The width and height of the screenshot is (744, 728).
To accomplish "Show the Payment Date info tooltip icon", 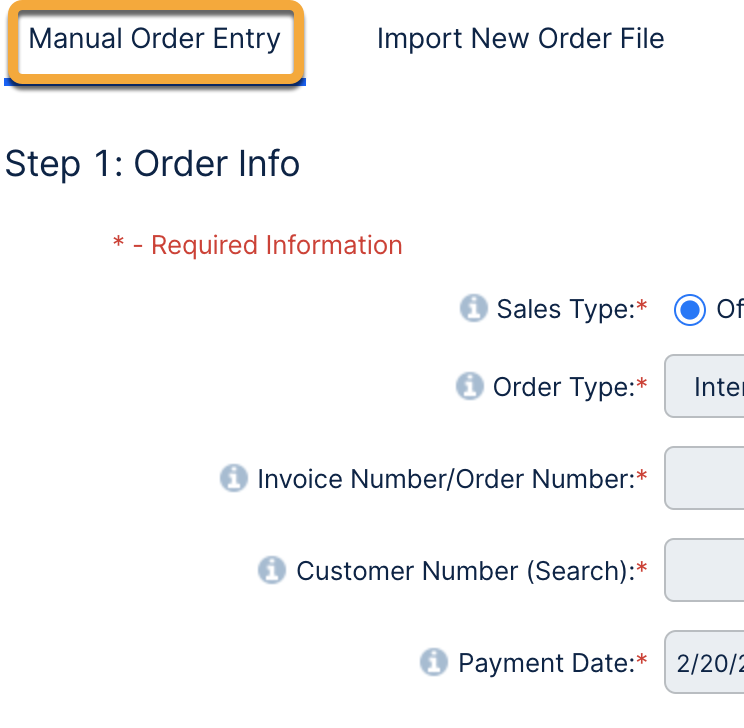I will [433, 662].
